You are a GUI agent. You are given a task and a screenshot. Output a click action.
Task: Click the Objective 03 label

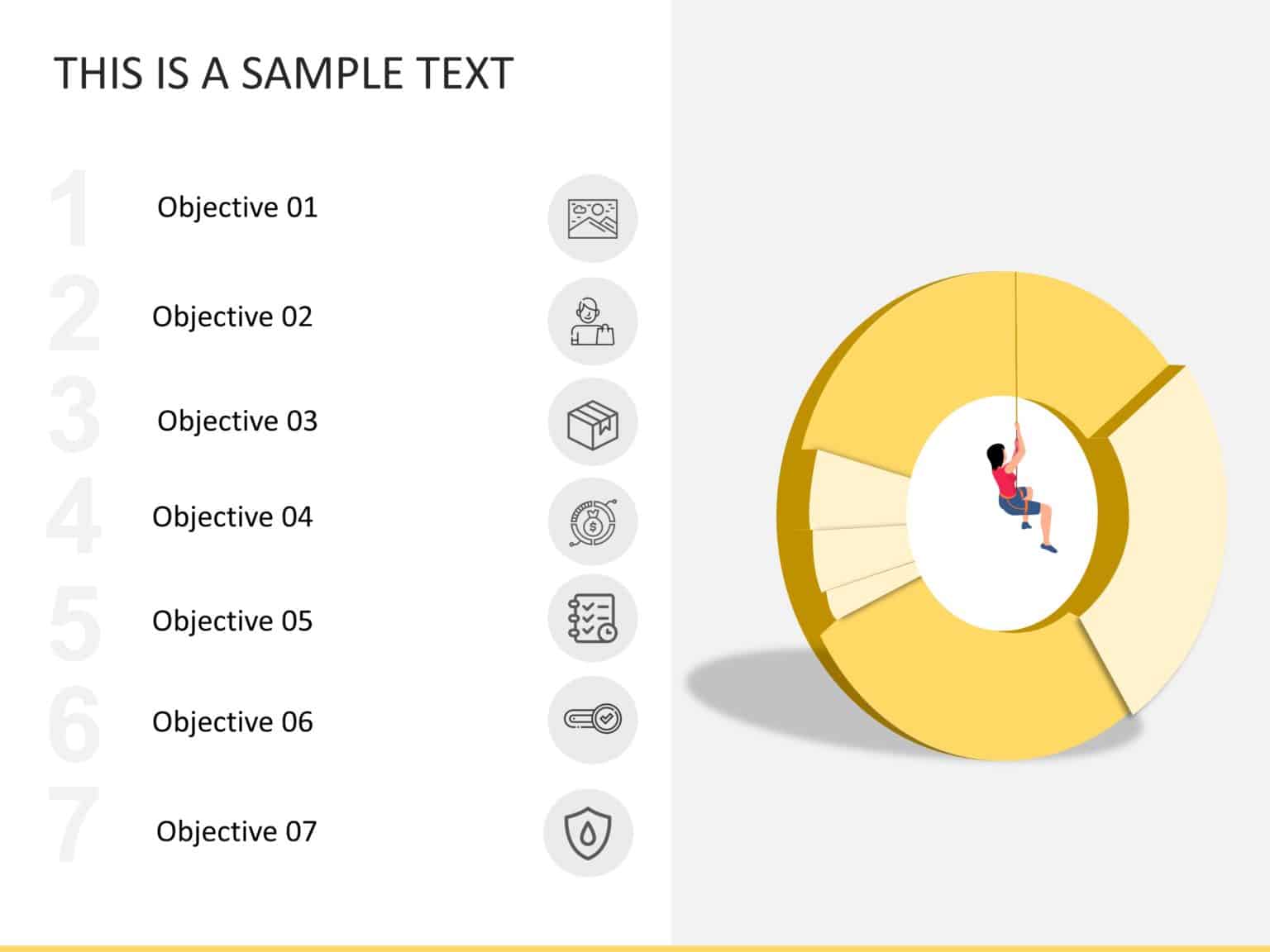pyautogui.click(x=237, y=421)
